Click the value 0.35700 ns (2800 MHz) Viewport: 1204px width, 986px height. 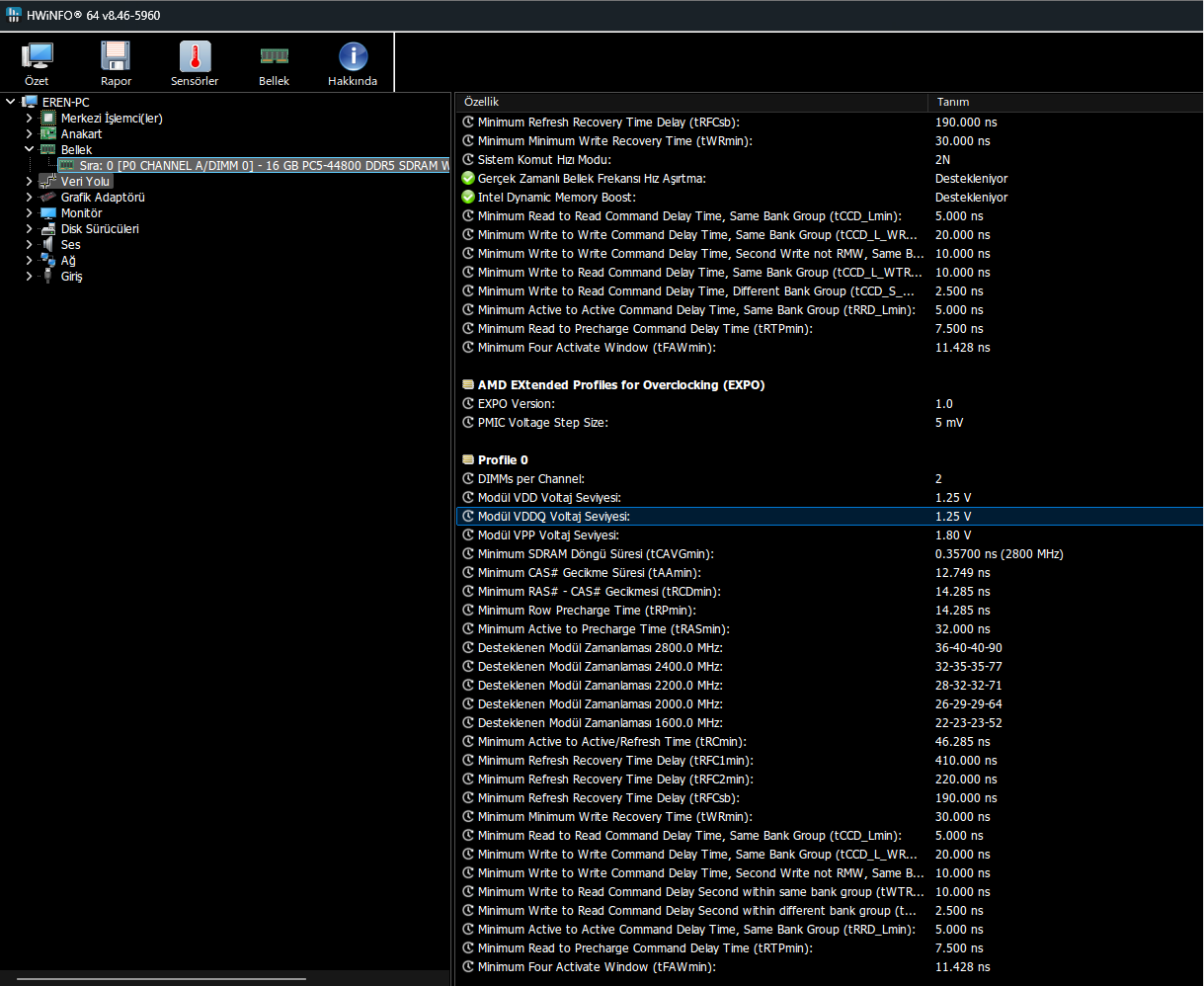1000,553
